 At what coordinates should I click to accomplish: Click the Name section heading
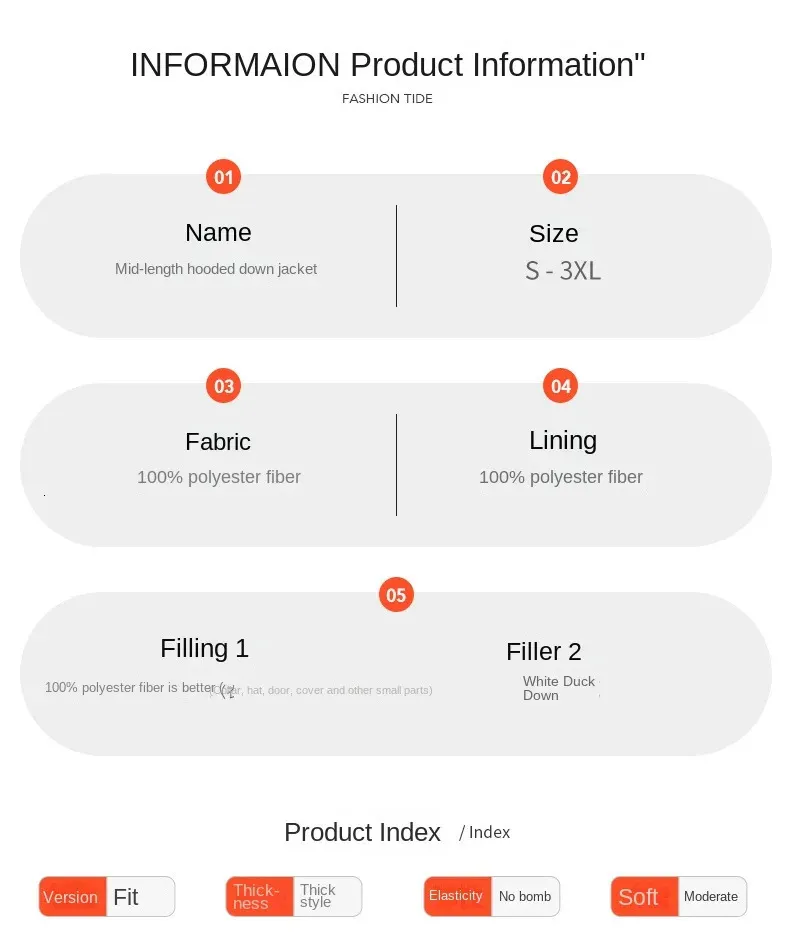click(218, 233)
